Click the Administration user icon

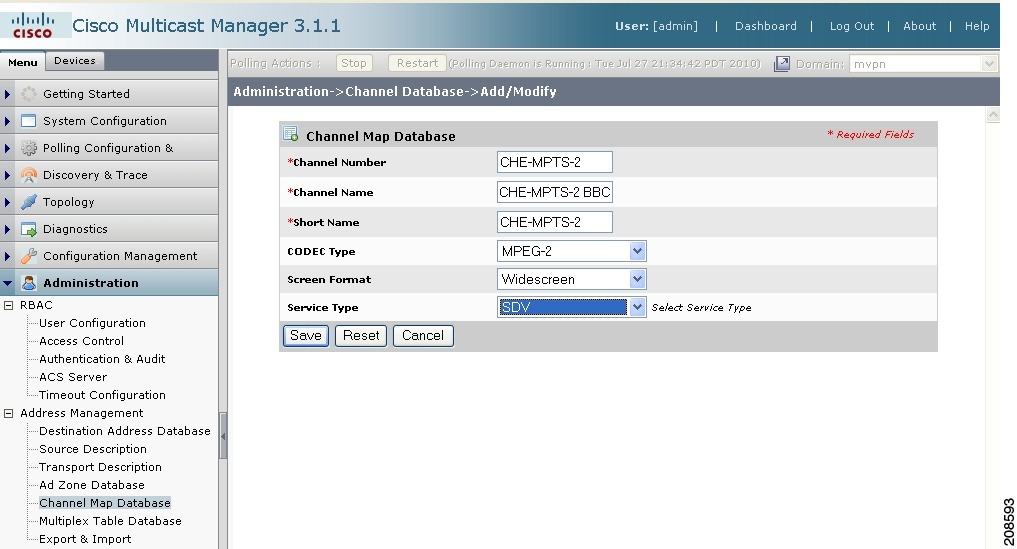click(x=29, y=283)
